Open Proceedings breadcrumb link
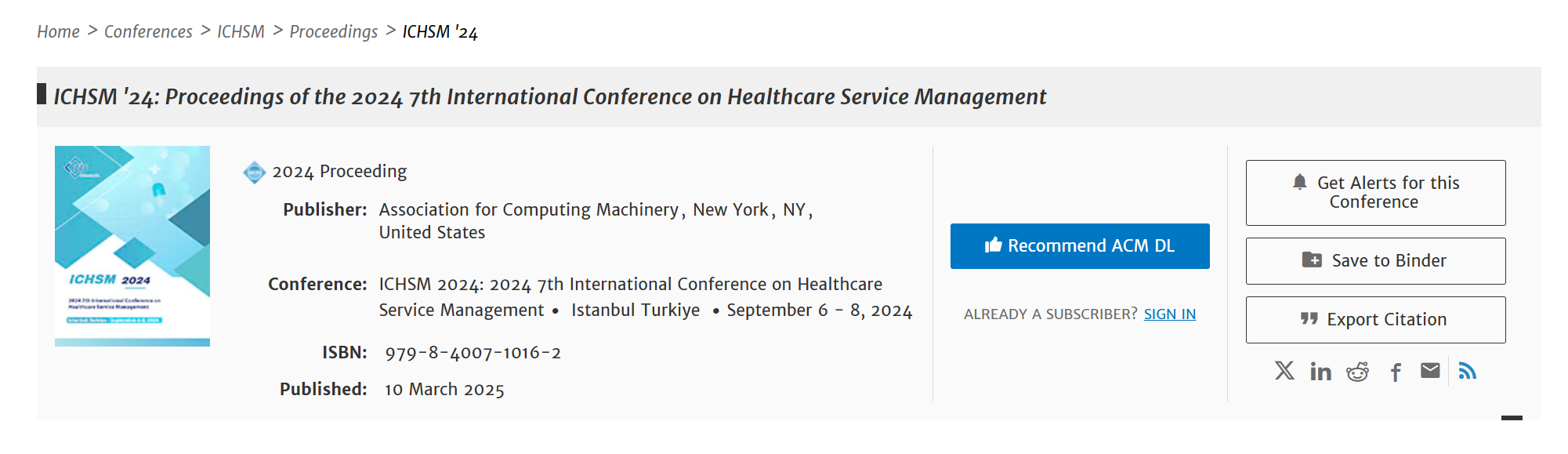The image size is (1568, 454). click(x=333, y=32)
